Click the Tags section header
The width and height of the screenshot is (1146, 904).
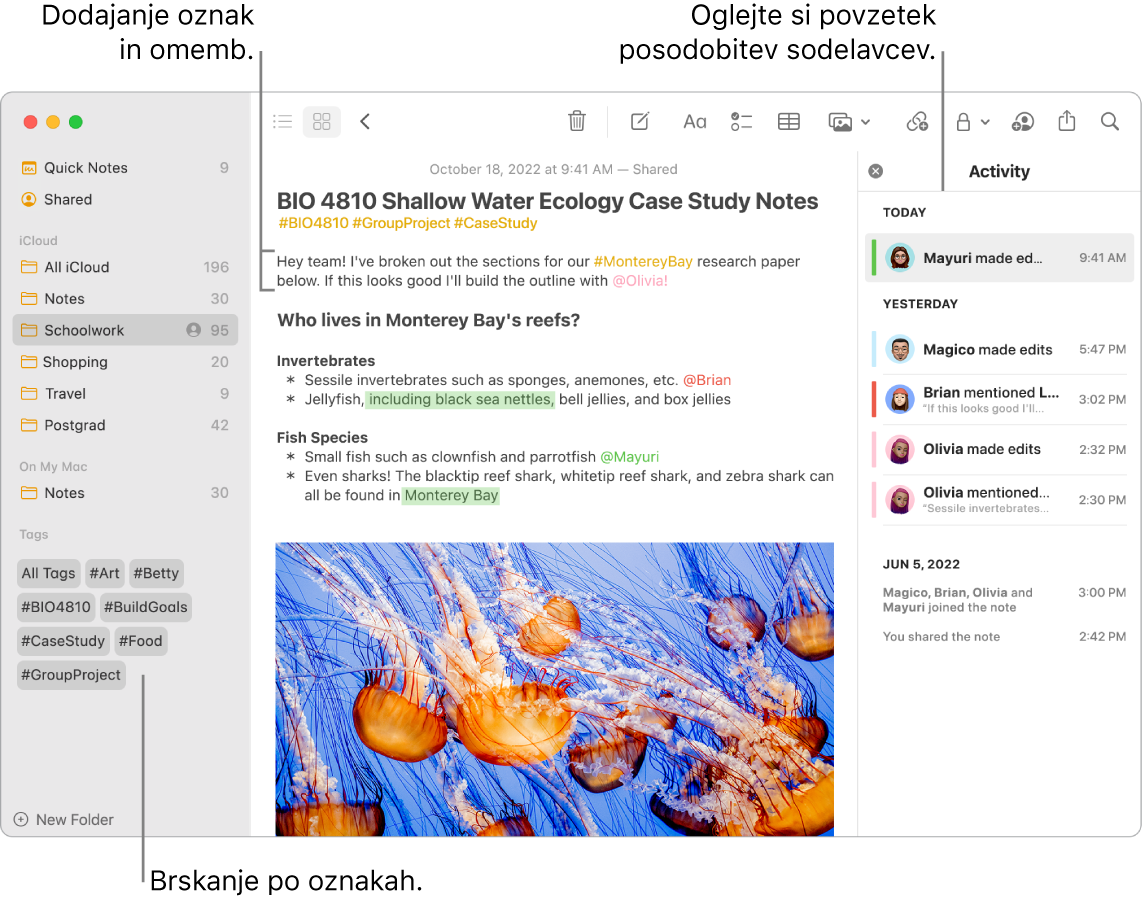click(34, 534)
